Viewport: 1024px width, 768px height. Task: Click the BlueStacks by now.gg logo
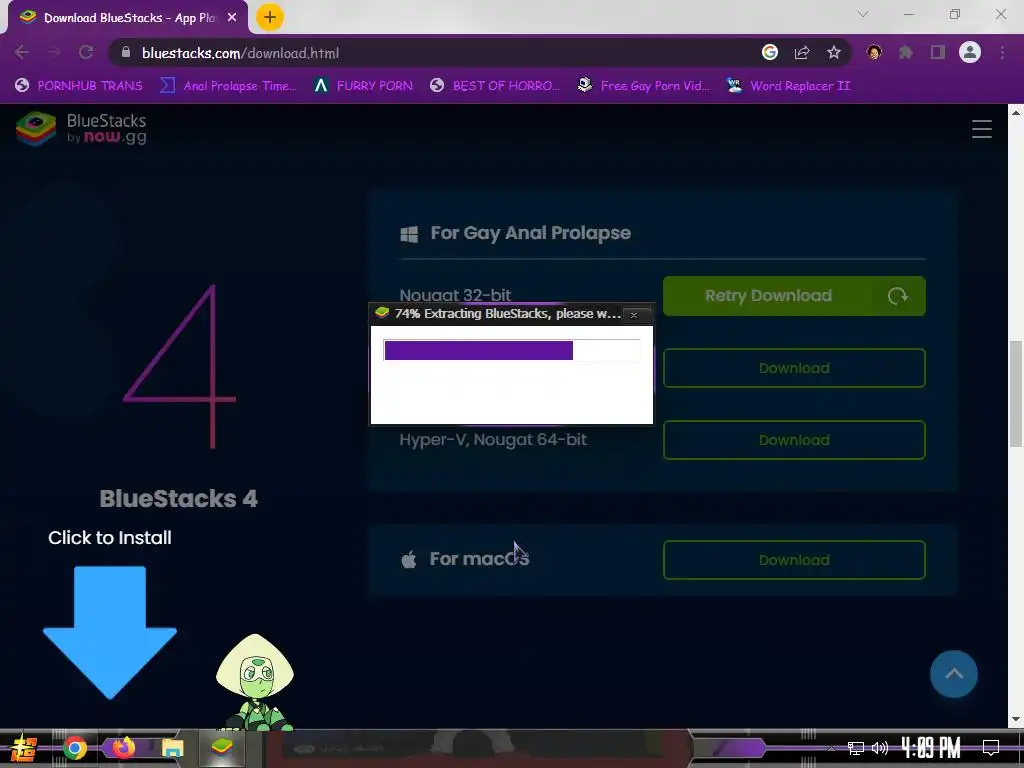pos(82,129)
